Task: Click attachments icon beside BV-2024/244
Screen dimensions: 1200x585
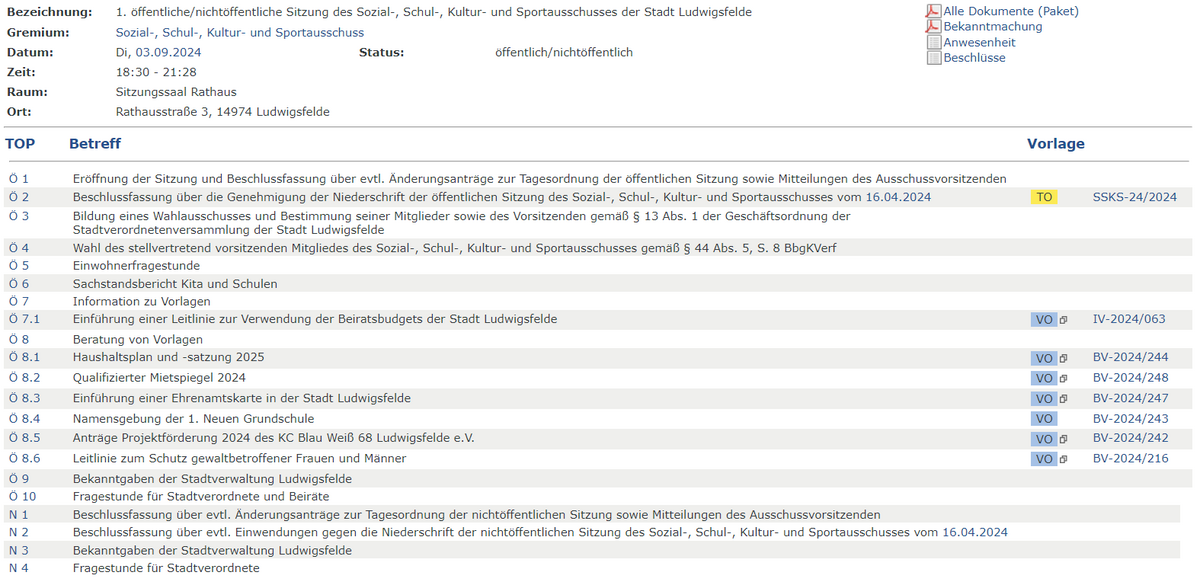Action: tap(1064, 358)
